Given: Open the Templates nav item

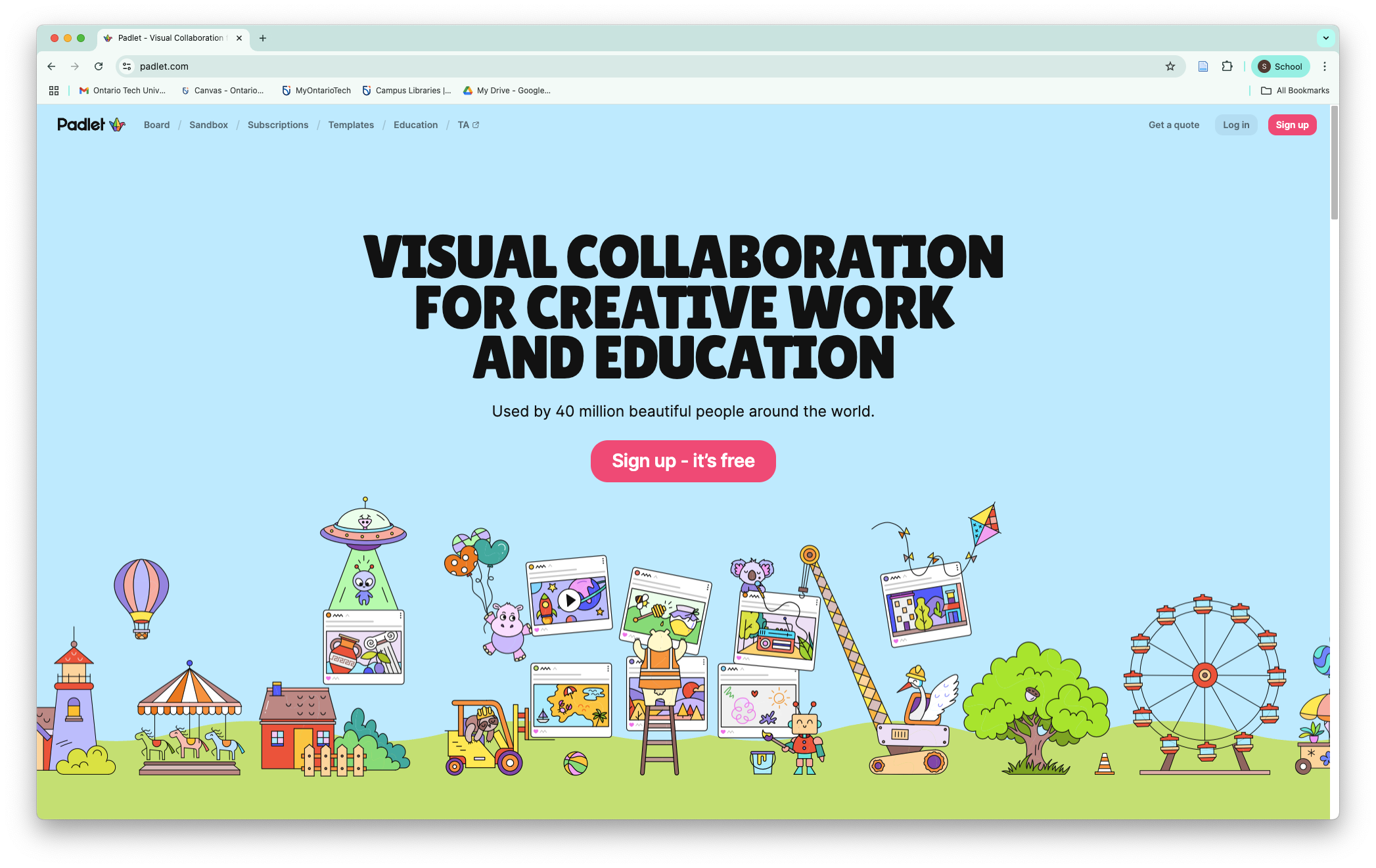Looking at the screenshot, I should [351, 125].
